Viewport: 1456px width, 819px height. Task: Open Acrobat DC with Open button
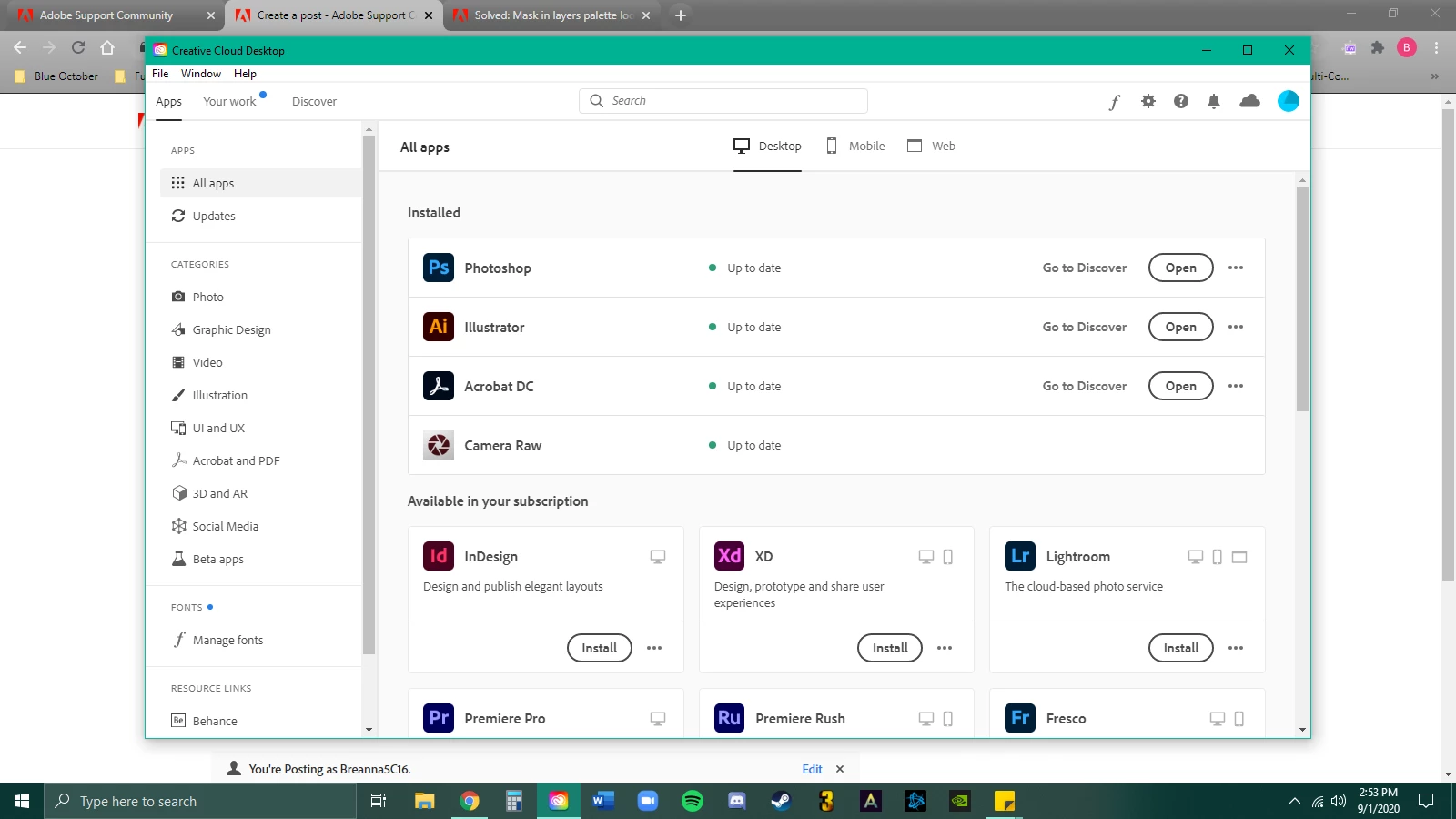pos(1181,386)
